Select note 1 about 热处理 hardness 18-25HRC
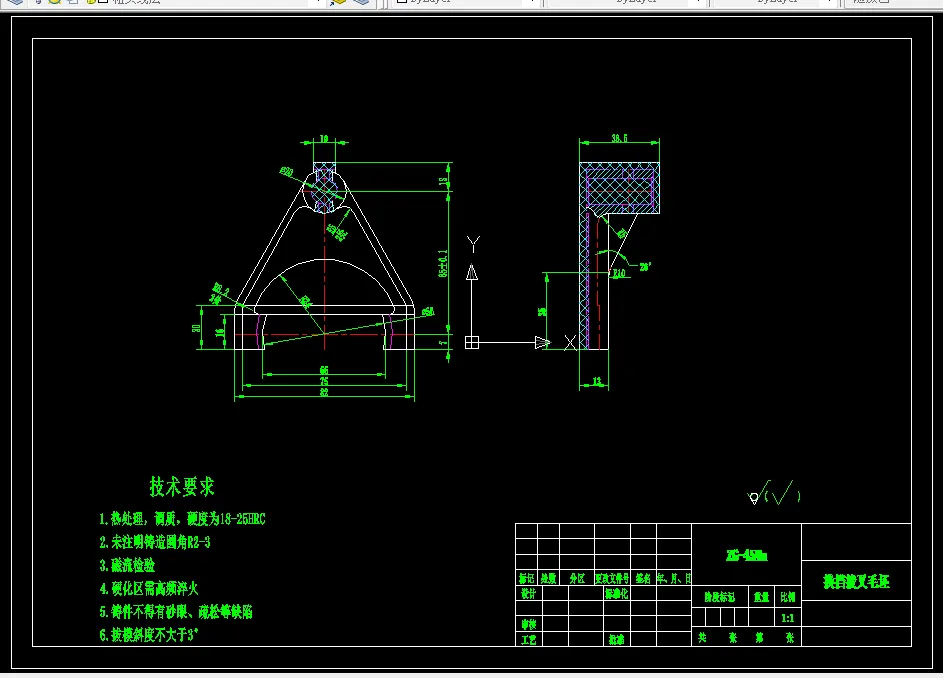 point(182,519)
